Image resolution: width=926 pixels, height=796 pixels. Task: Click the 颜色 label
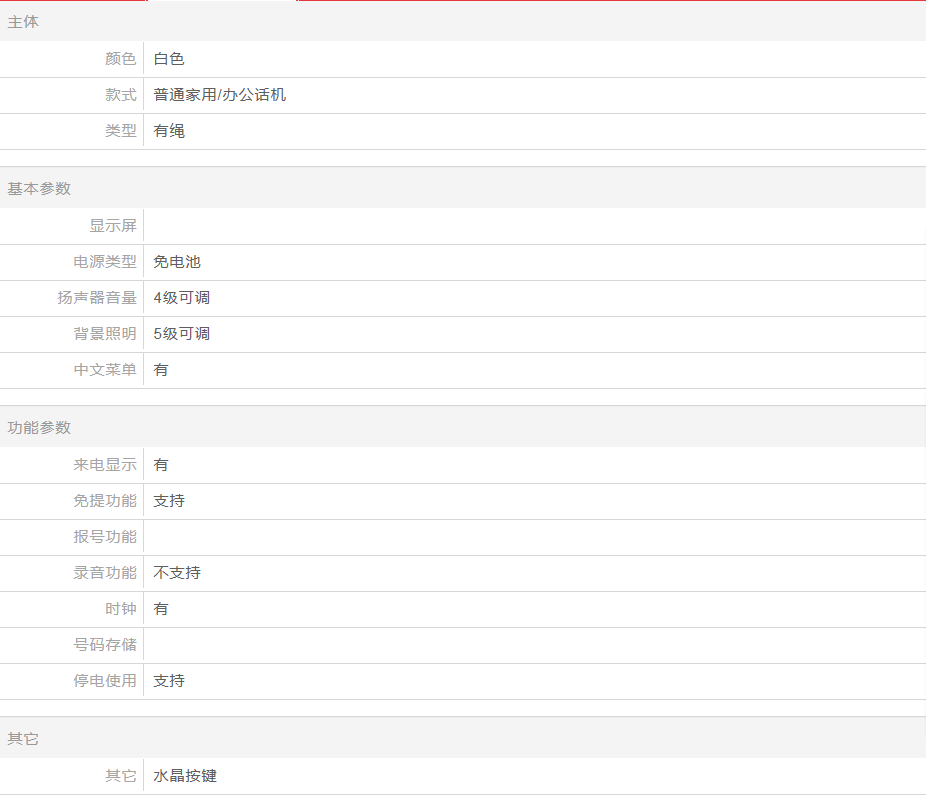(x=120, y=59)
